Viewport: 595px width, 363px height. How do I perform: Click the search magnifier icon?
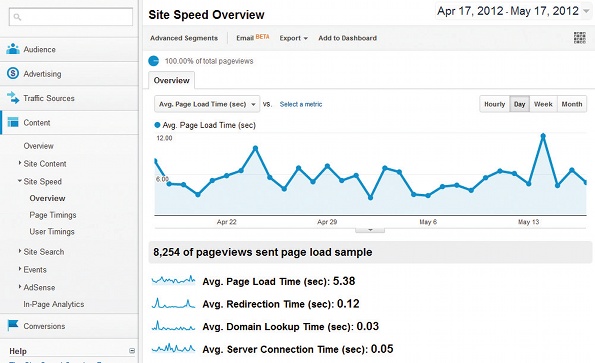(x=17, y=17)
